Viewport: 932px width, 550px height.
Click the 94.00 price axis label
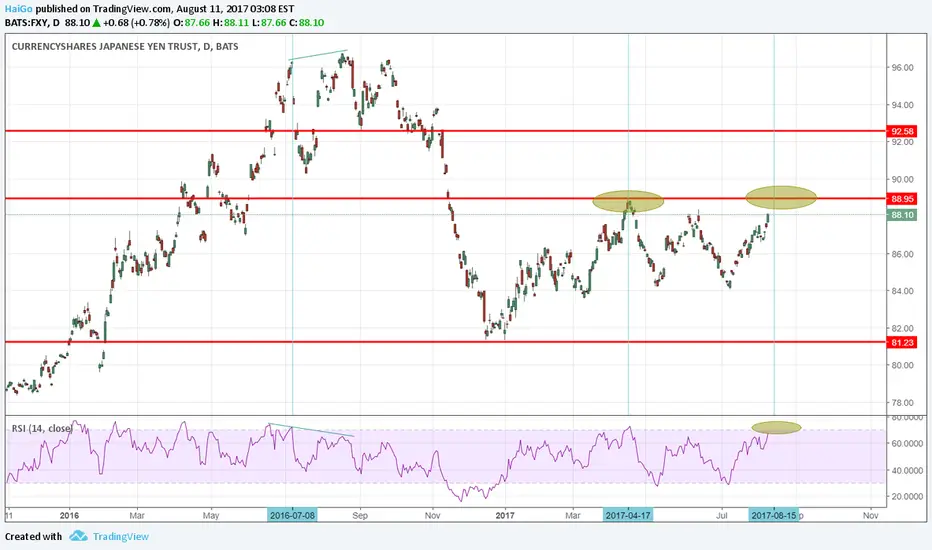coord(902,105)
